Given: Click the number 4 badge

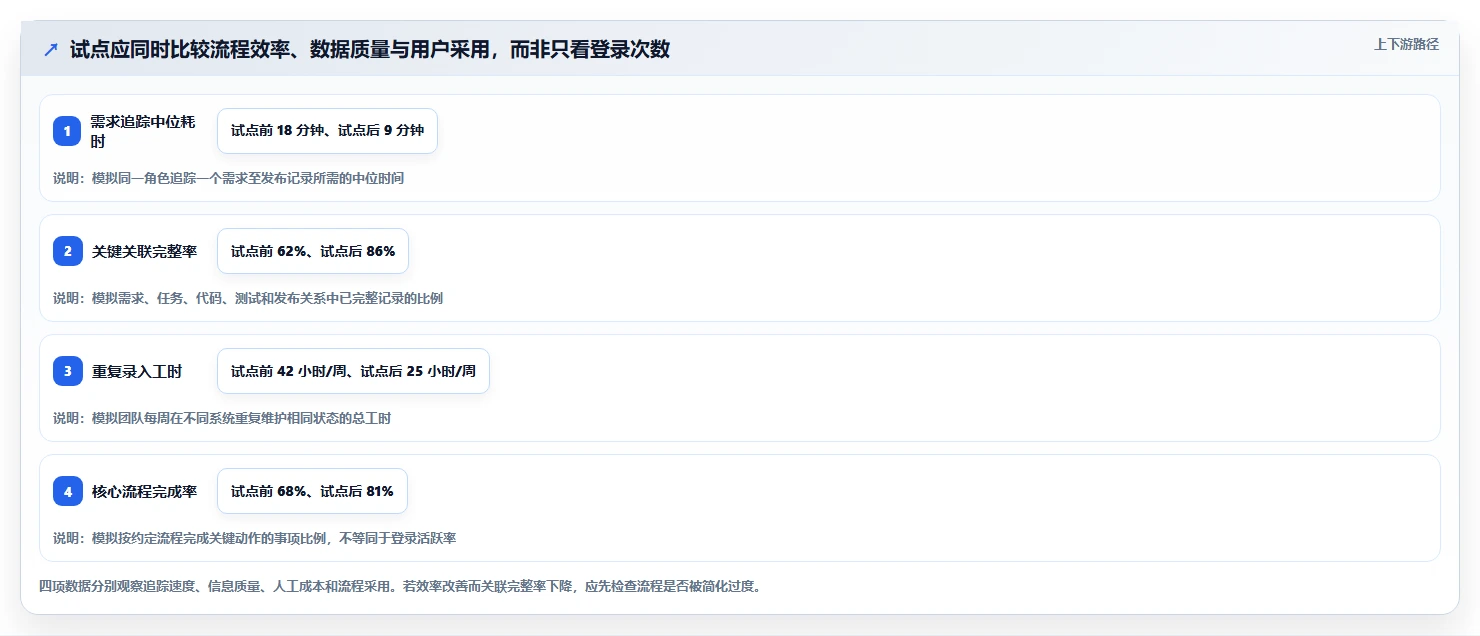Looking at the screenshot, I should (67, 491).
